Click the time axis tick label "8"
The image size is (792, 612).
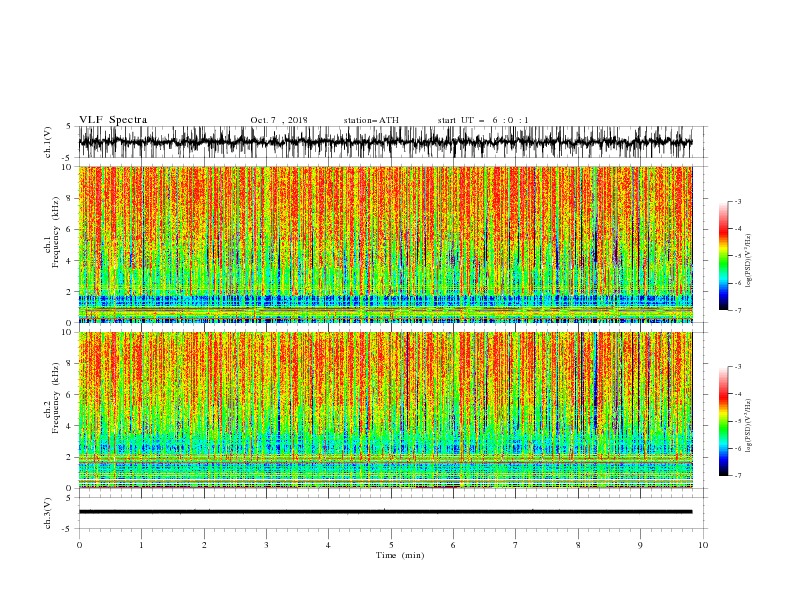click(578, 545)
